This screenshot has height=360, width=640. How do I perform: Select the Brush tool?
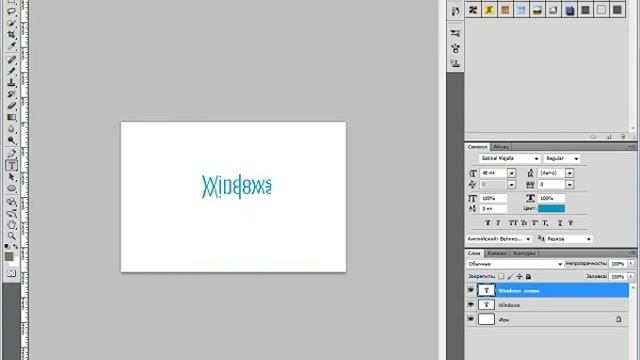(12, 71)
